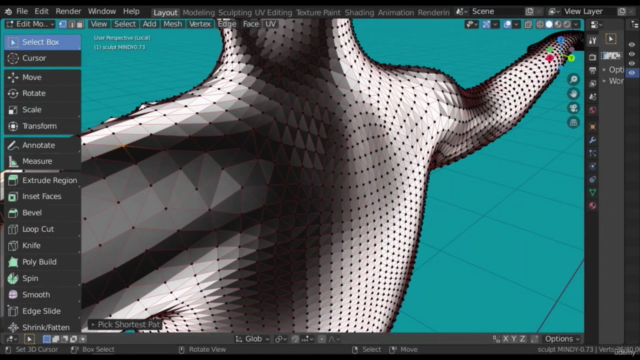
Task: Toggle snapping magnet button
Action: pos(295,339)
